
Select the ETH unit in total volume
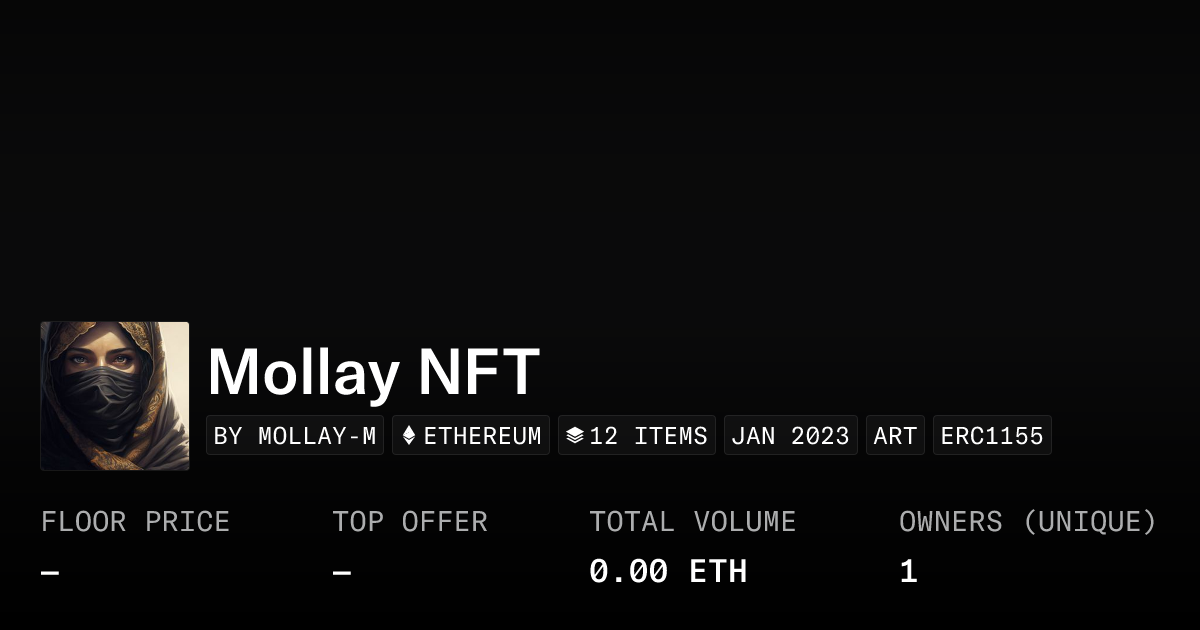718,572
